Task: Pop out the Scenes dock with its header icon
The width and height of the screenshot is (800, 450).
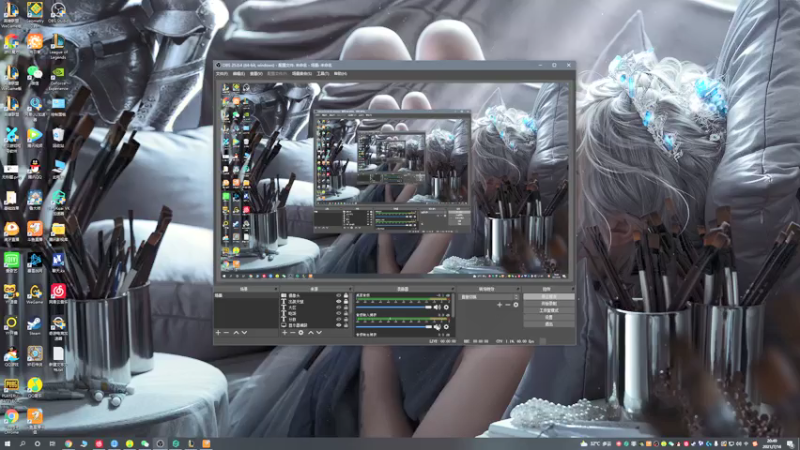Action: [276, 289]
